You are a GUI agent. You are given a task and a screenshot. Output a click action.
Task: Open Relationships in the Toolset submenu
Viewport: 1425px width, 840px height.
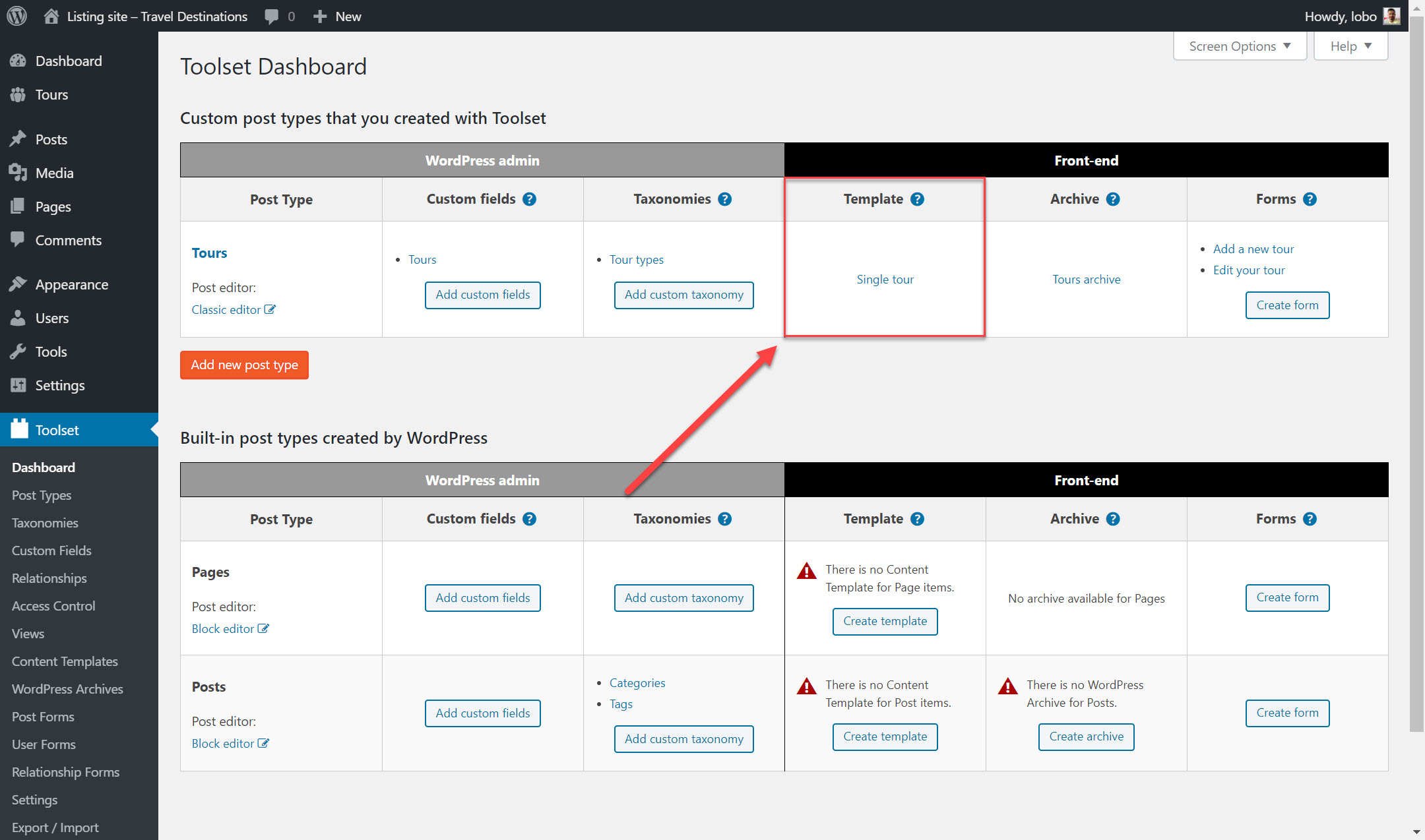49,578
